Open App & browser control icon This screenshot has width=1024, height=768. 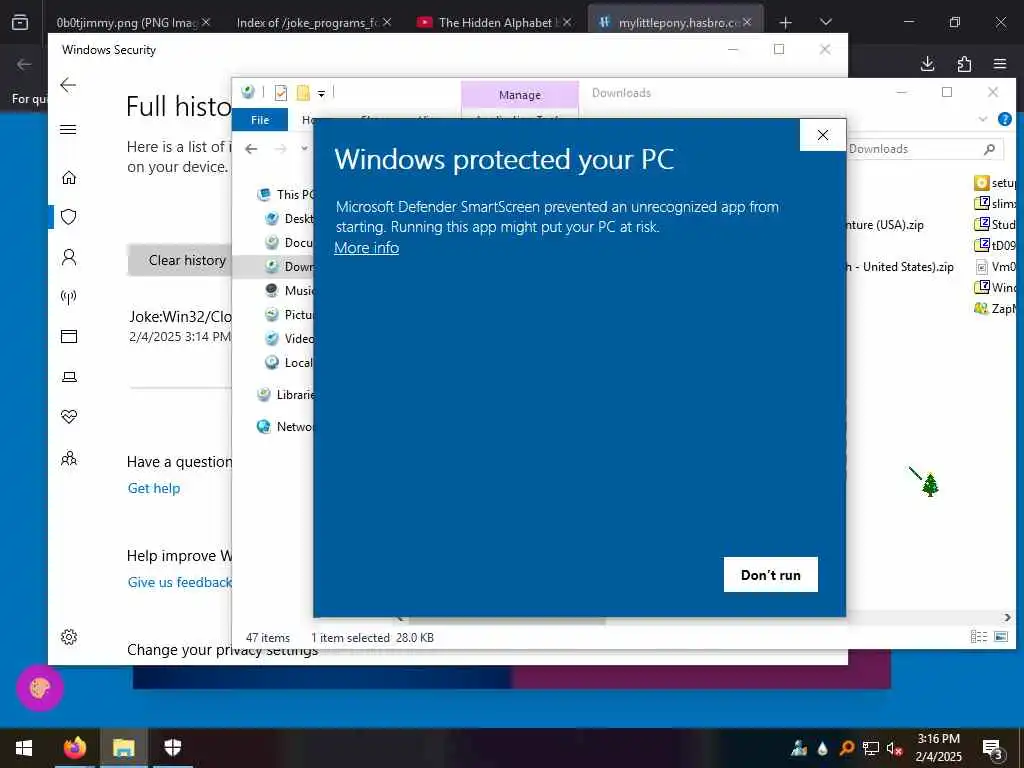coord(69,336)
